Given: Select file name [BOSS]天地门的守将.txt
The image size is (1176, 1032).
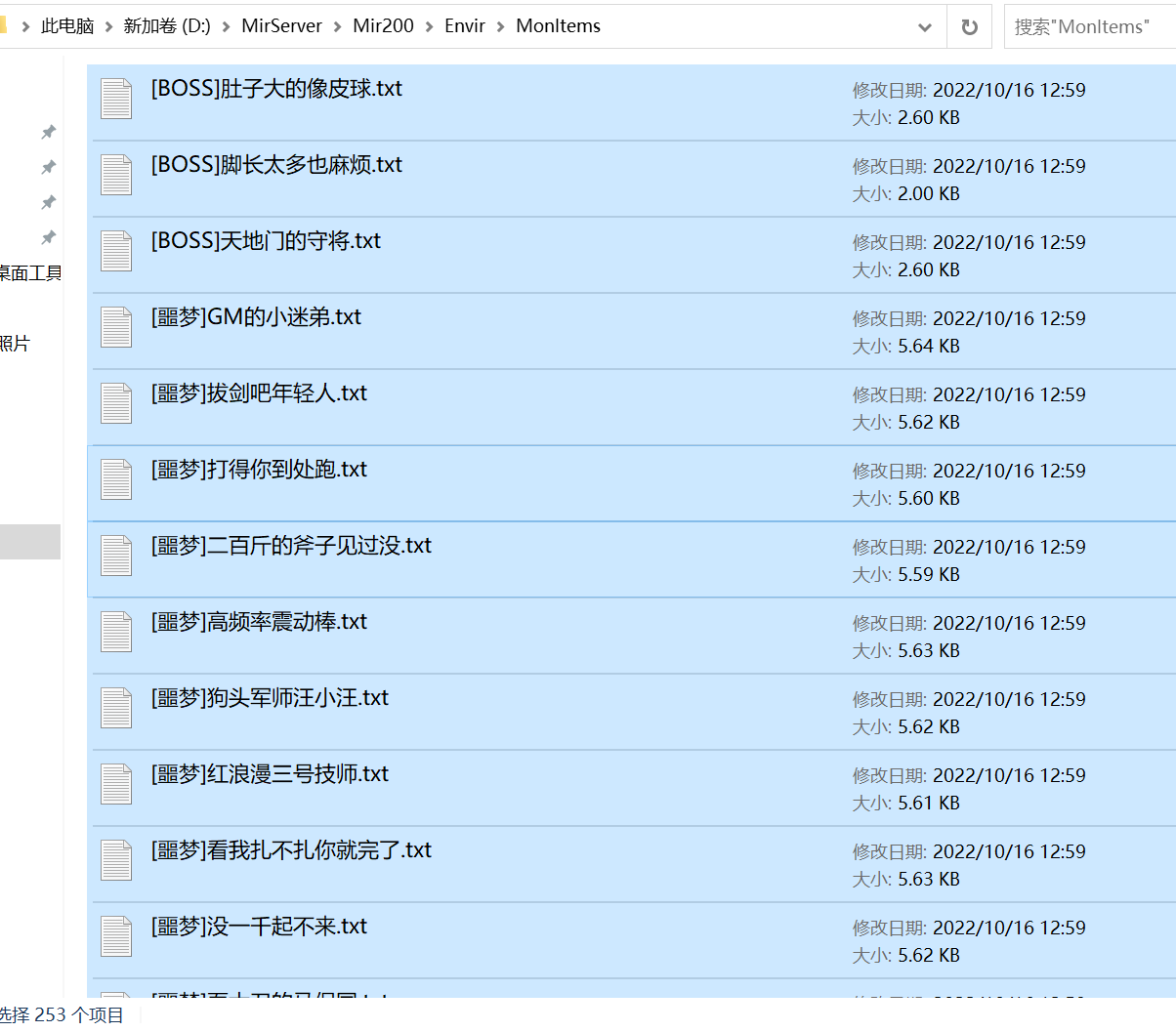Looking at the screenshot, I should [266, 241].
